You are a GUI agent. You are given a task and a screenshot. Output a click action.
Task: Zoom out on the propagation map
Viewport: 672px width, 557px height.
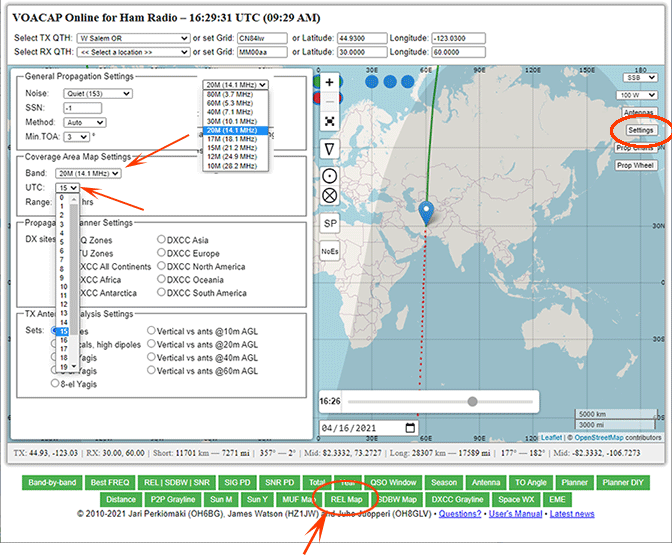(x=329, y=102)
